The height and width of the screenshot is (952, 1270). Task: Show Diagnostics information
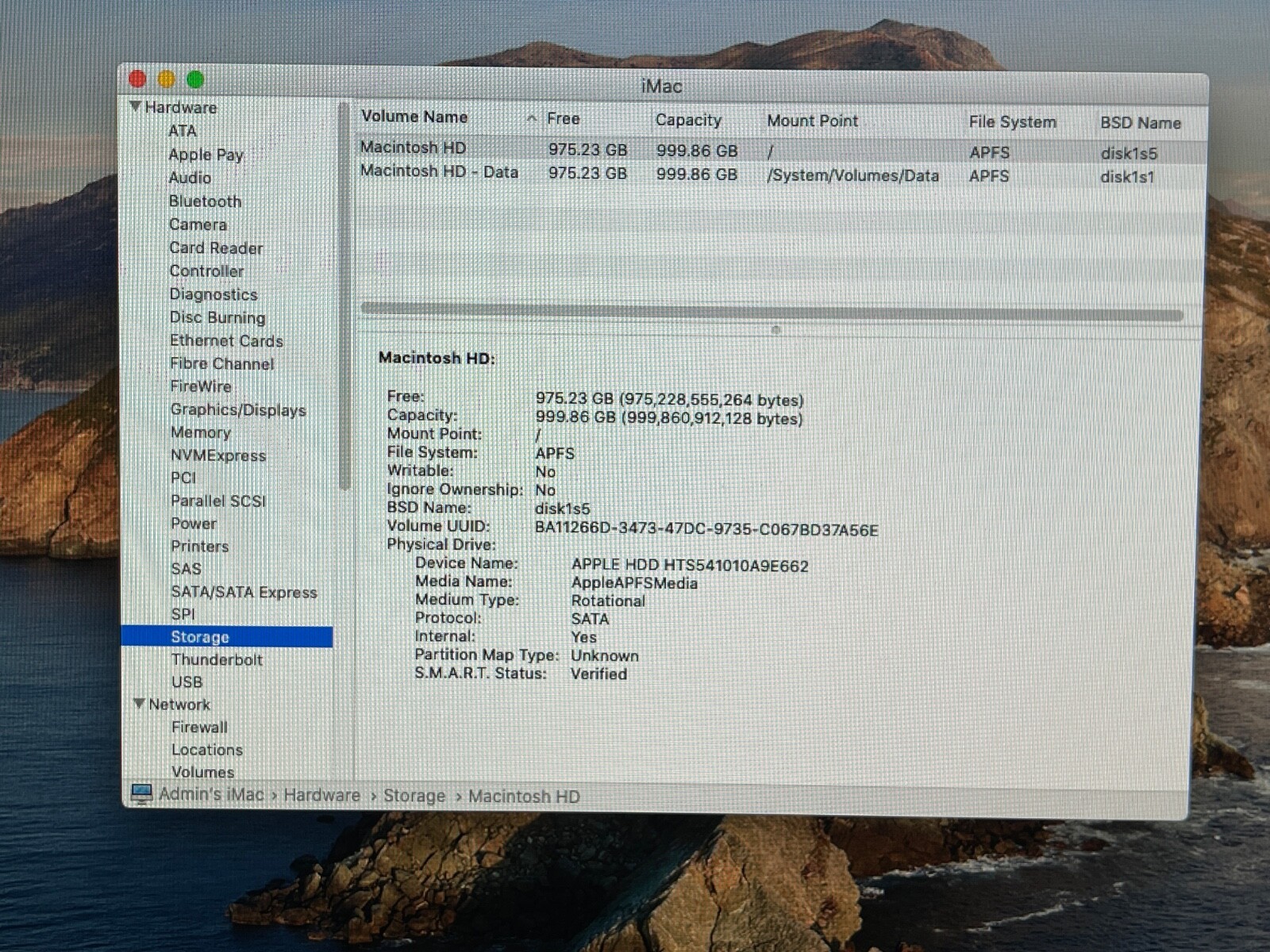[x=214, y=294]
